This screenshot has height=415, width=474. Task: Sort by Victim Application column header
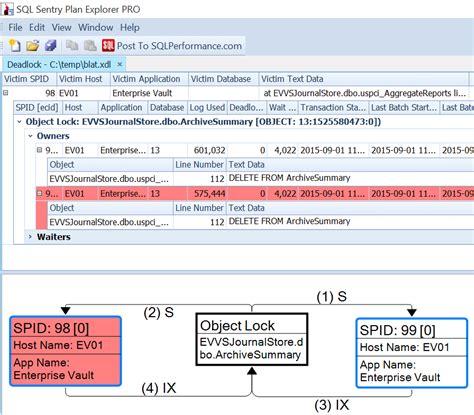(149, 79)
